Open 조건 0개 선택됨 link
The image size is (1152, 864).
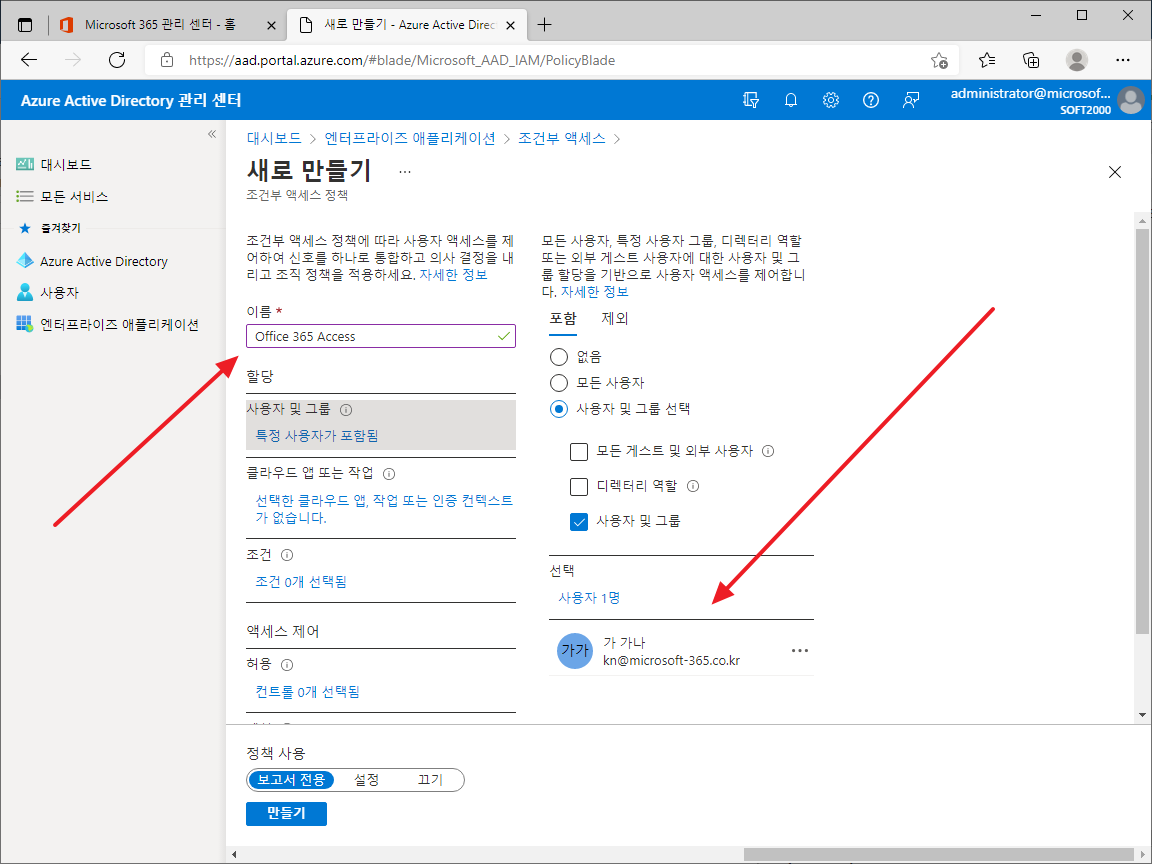[300, 582]
